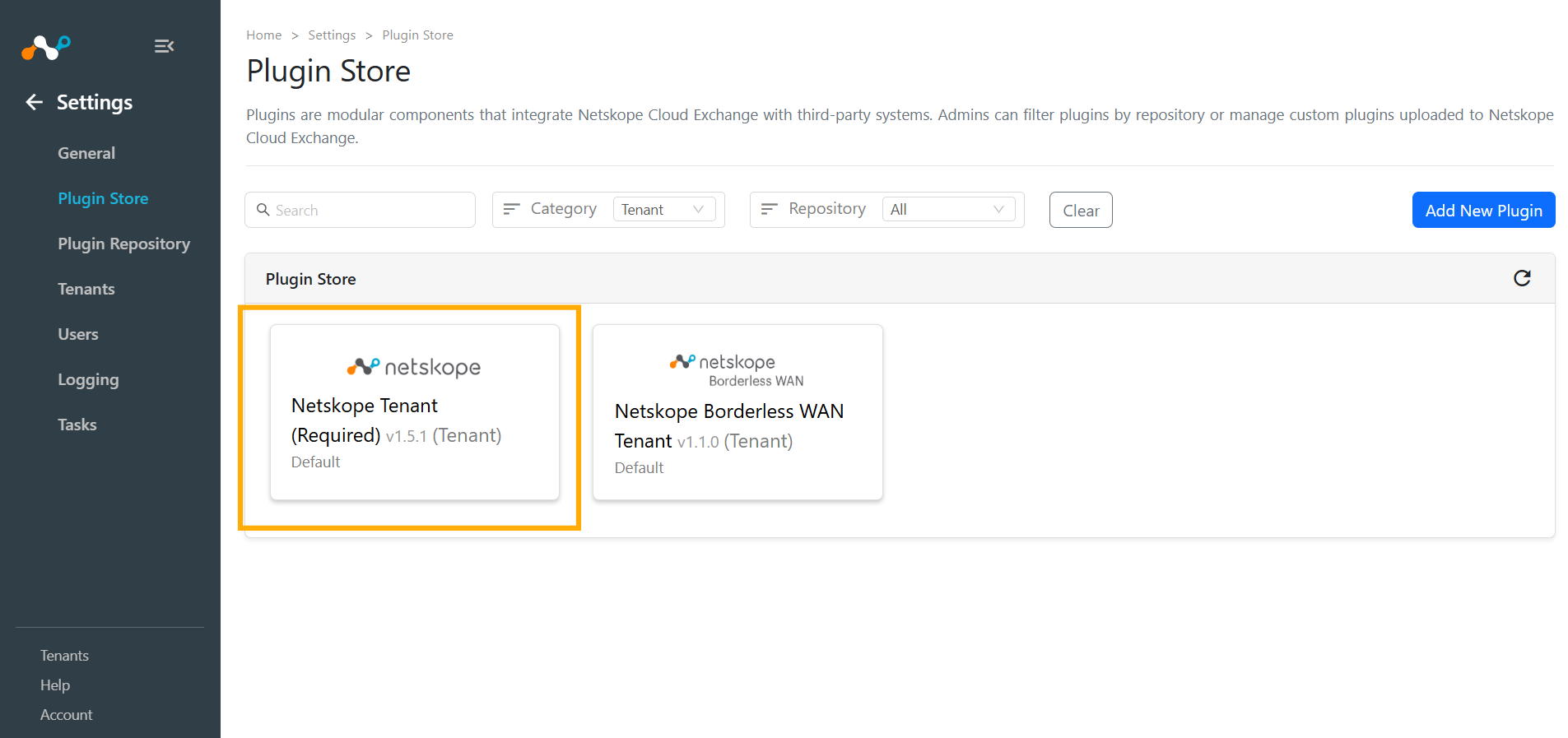The width and height of the screenshot is (1568, 738).
Task: Click the Netskope logo in sidebar
Action: (46, 48)
